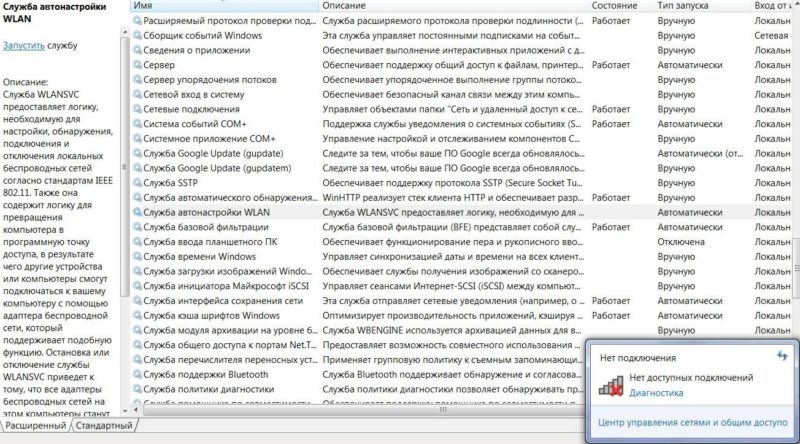
Task: Open Диагностика link in network popup
Action: click(656, 393)
